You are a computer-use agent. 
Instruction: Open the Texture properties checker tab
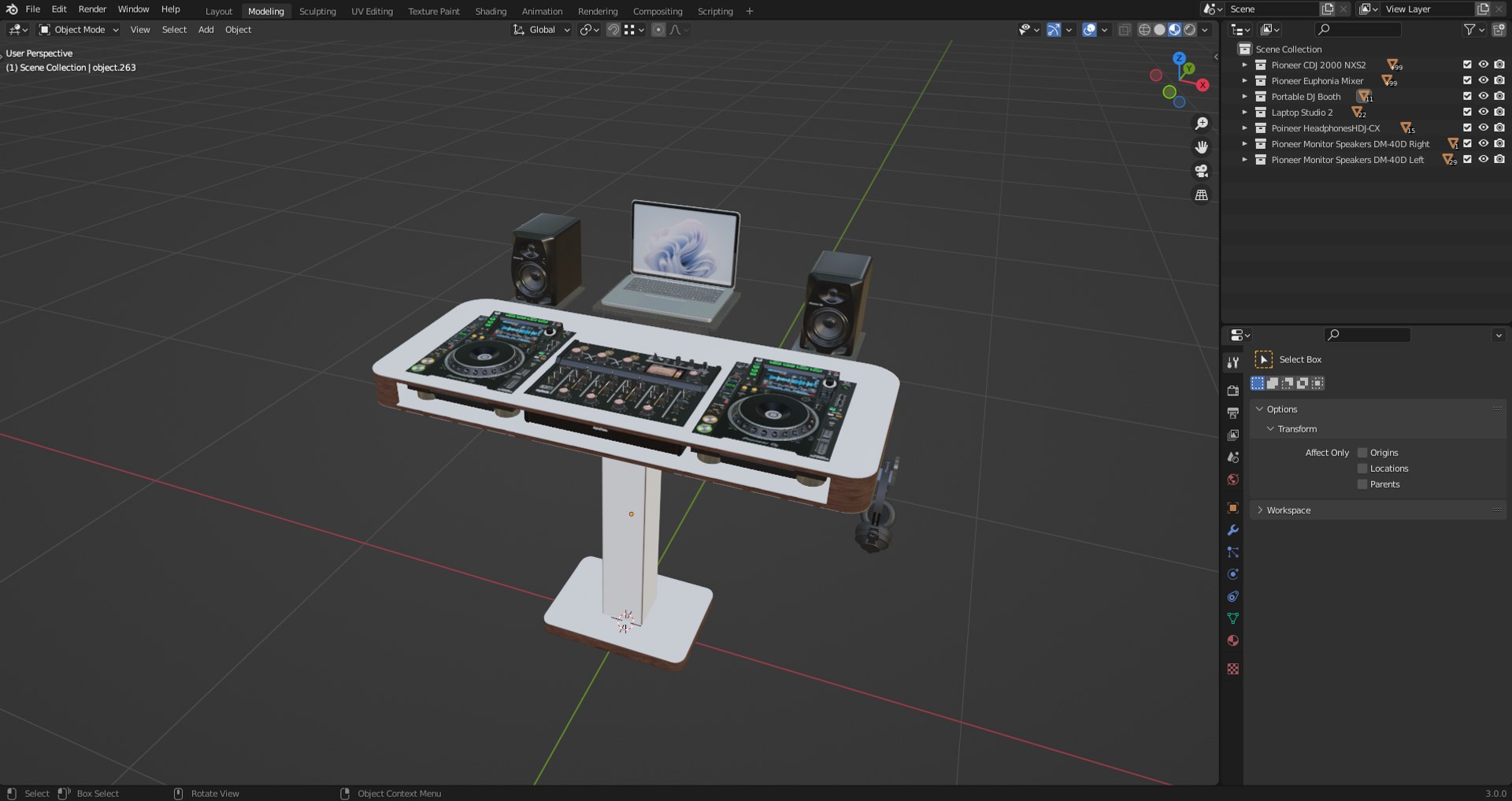1233,669
